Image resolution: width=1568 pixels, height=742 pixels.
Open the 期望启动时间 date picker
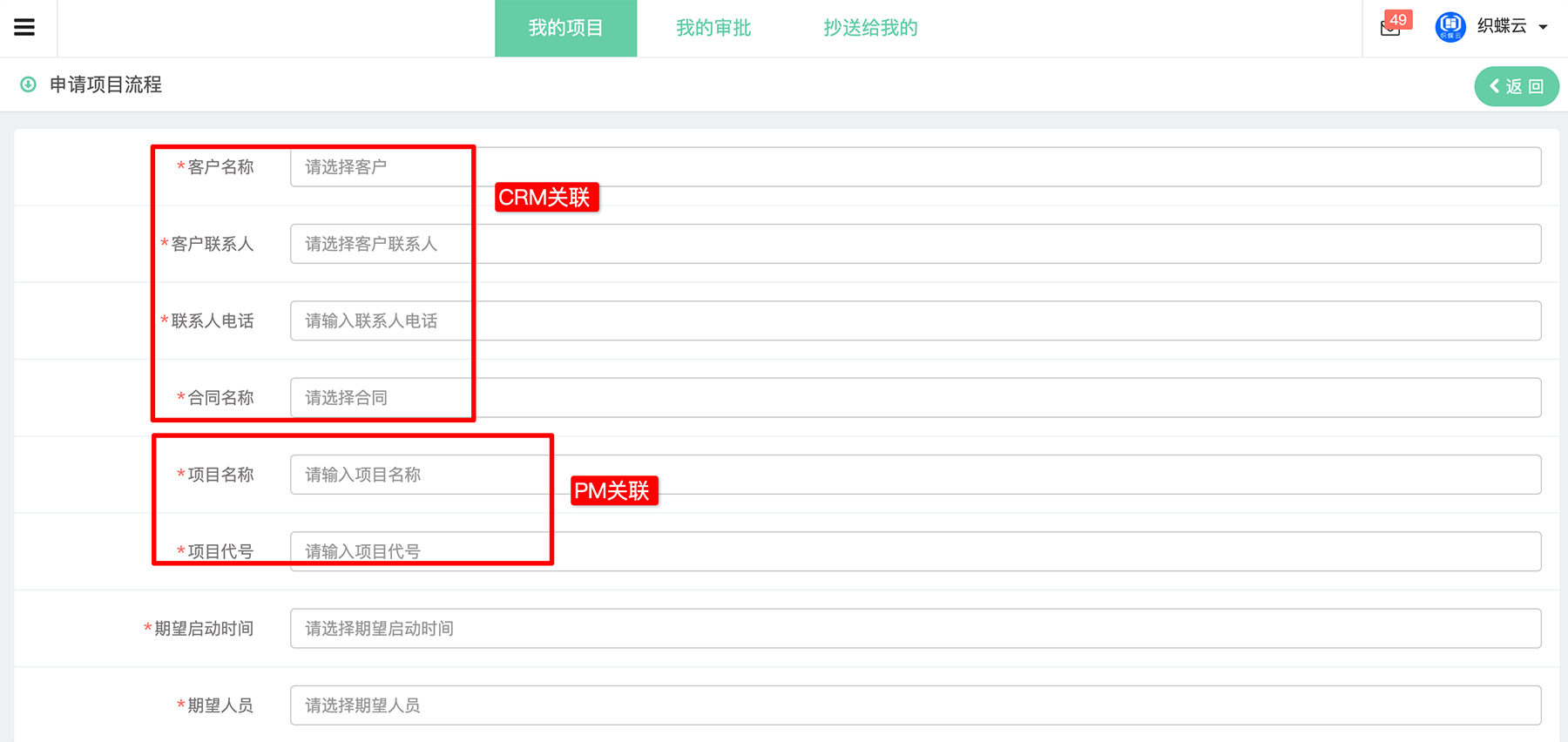coord(916,629)
